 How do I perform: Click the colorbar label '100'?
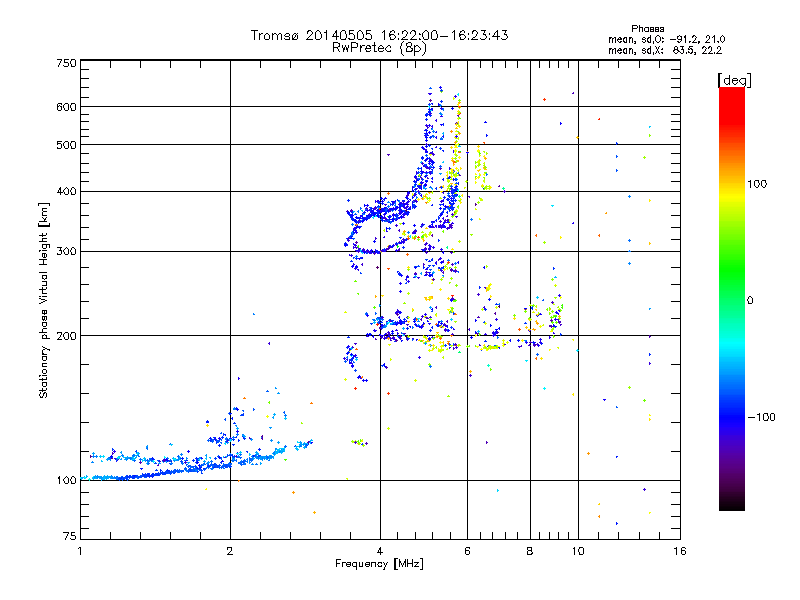tap(757, 184)
